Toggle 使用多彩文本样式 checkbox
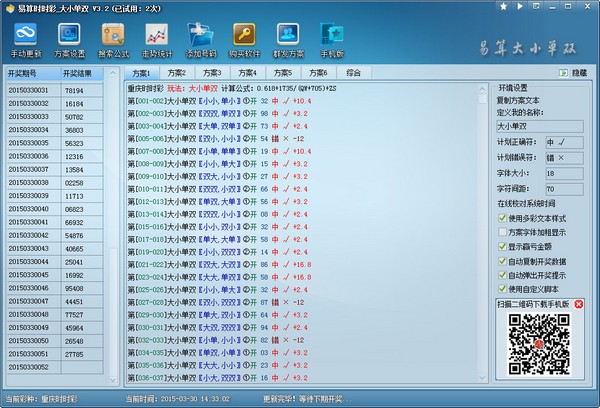 tap(502, 218)
